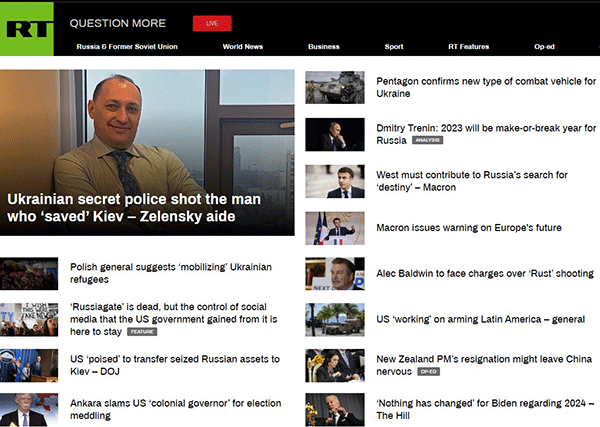The height and width of the screenshot is (427, 600).
Task: Open headline about Ukrainian secret police shooting
Action: [x=134, y=208]
